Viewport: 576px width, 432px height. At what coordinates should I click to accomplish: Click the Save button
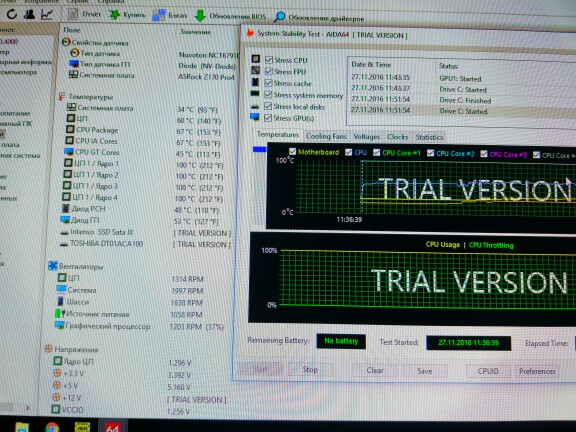coord(424,371)
